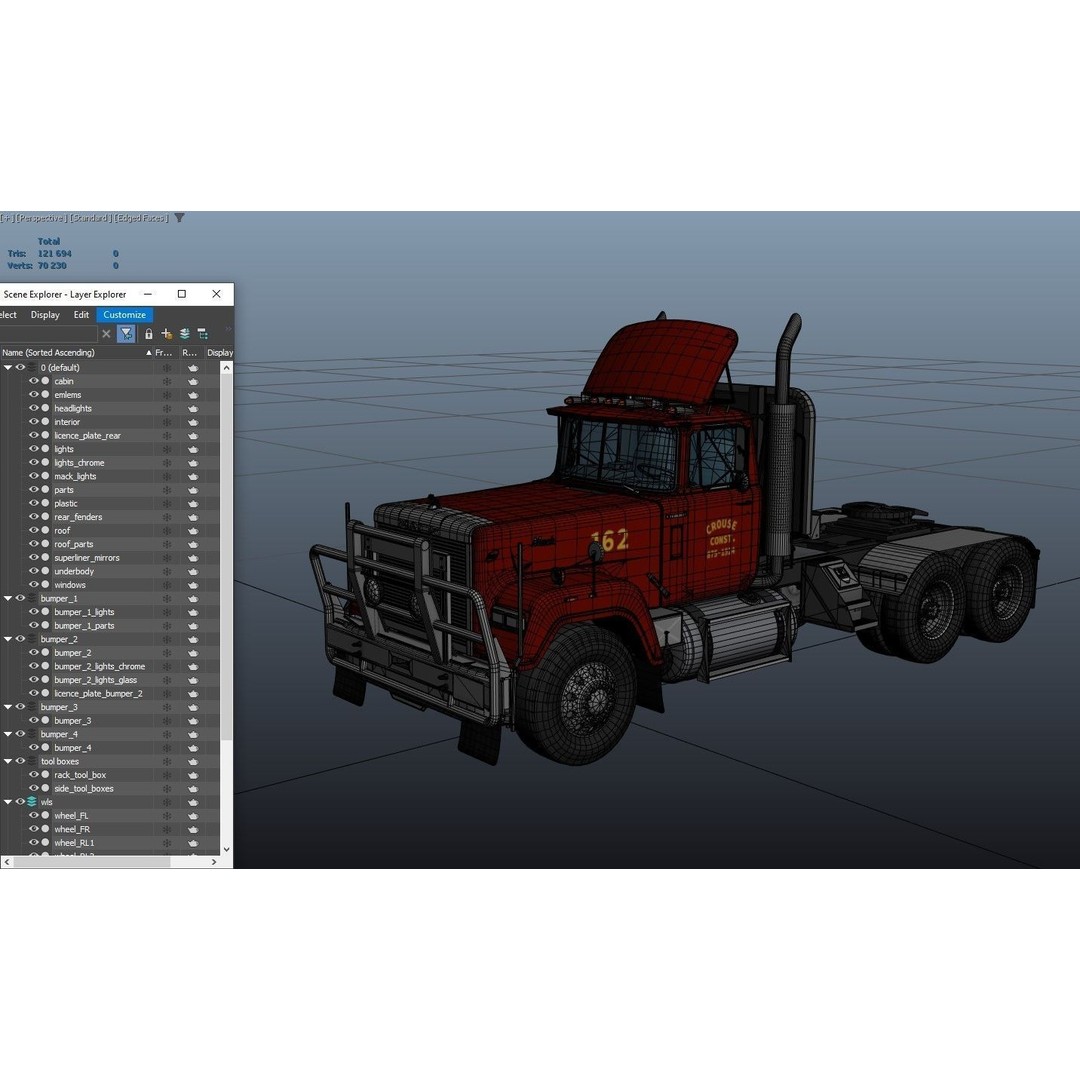1080x1080 pixels.
Task: Open the Display menu in Layer Explorer
Action: (x=45, y=315)
